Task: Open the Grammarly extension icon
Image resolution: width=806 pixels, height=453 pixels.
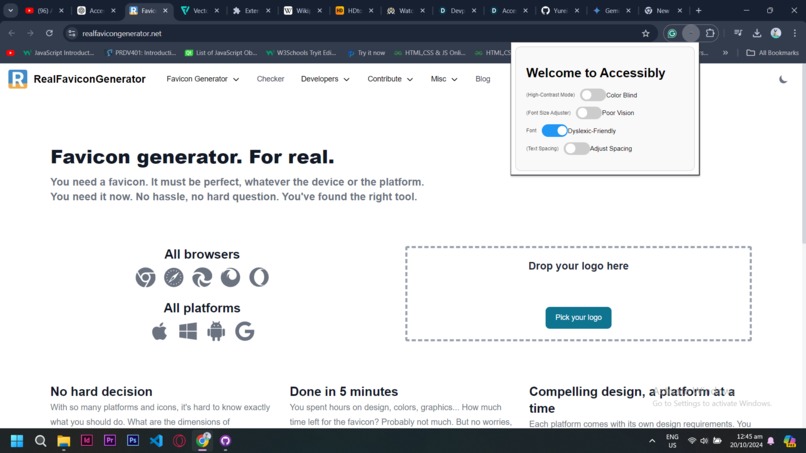Action: tap(672, 33)
